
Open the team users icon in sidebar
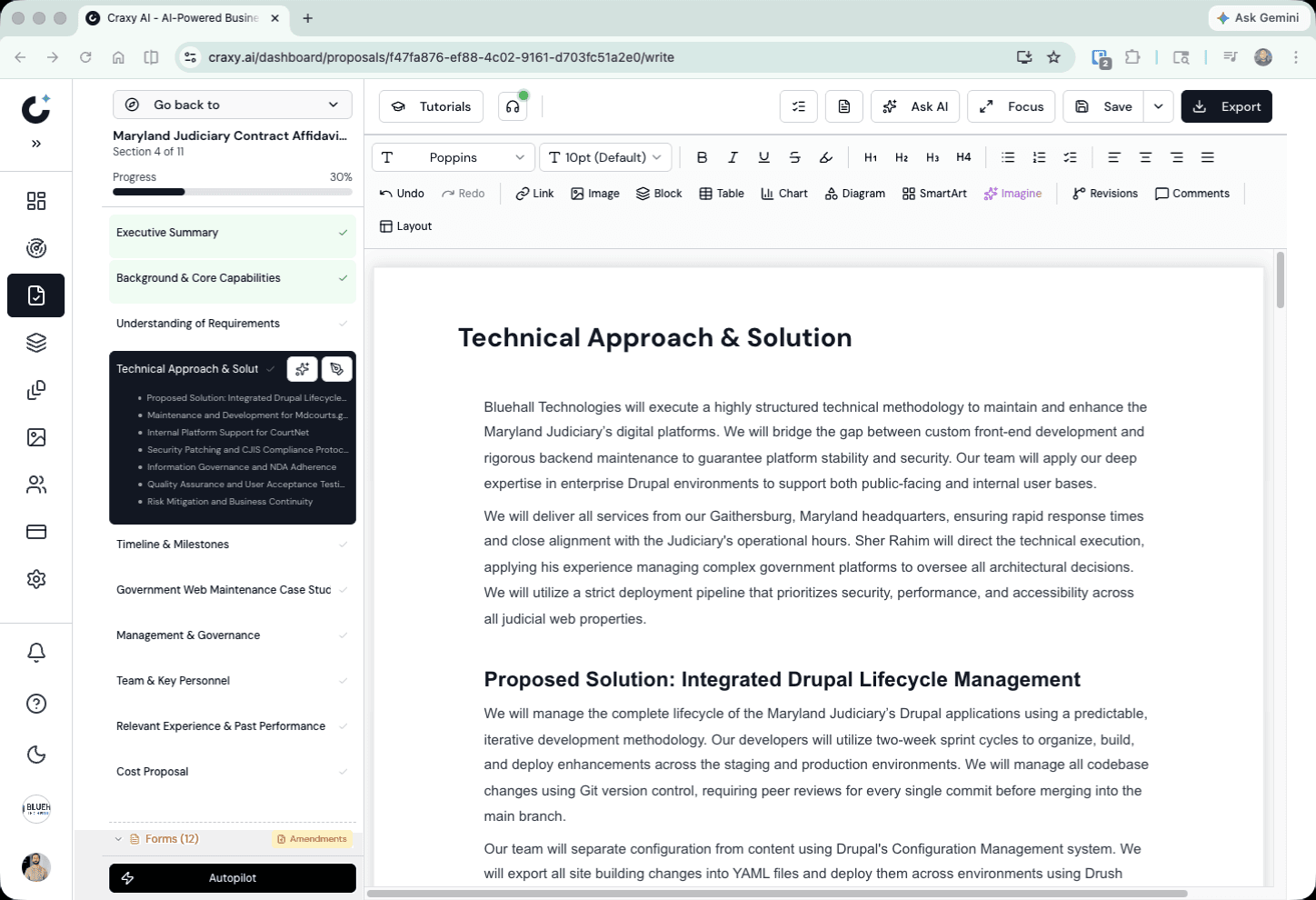tap(36, 485)
